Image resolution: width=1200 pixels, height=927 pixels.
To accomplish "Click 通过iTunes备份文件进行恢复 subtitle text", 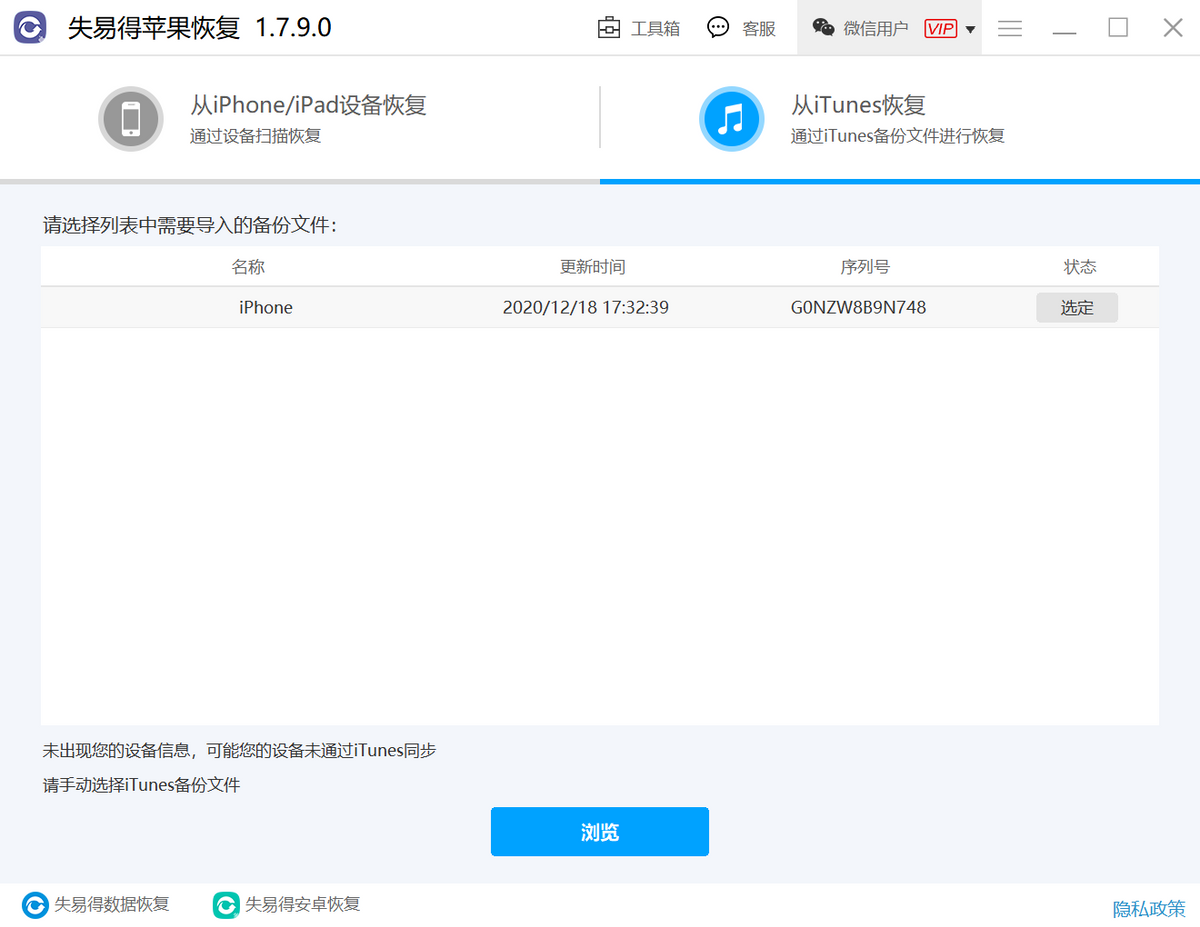I will 897,136.
